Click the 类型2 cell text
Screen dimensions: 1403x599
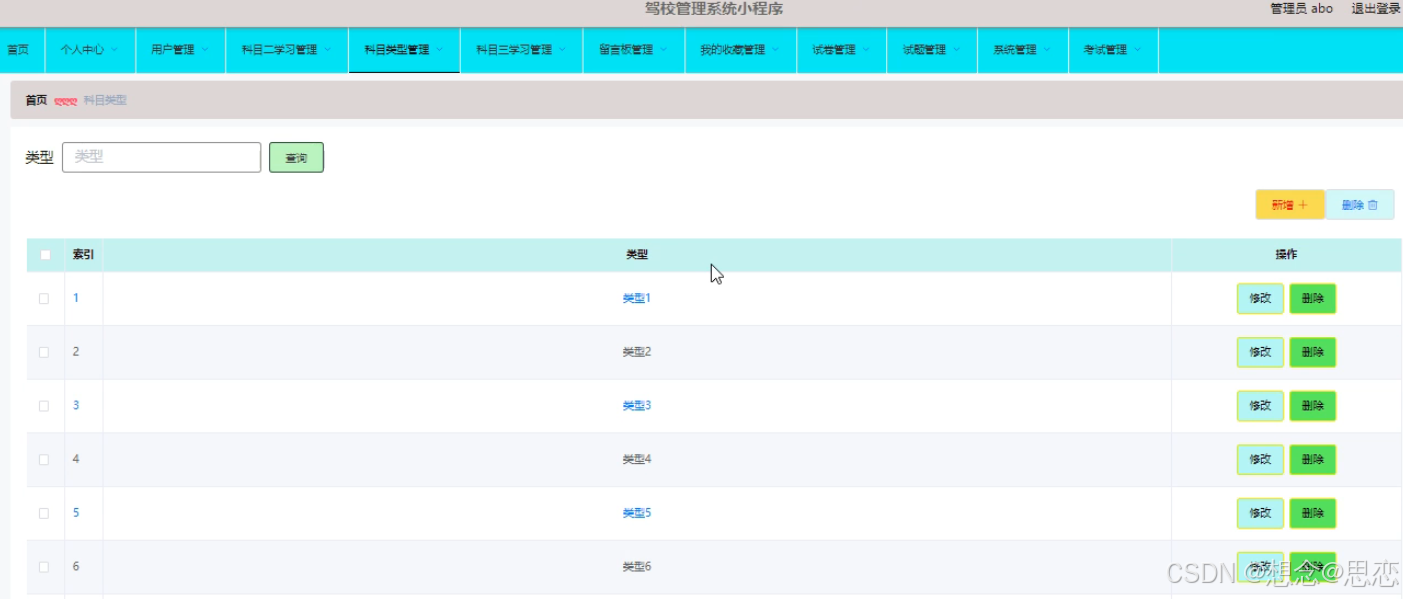click(x=637, y=352)
